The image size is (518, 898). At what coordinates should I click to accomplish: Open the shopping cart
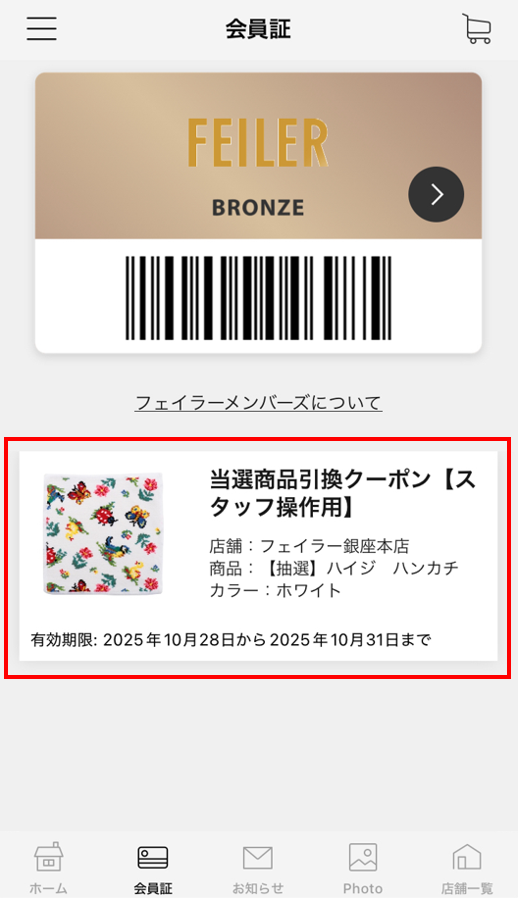[x=477, y=29]
